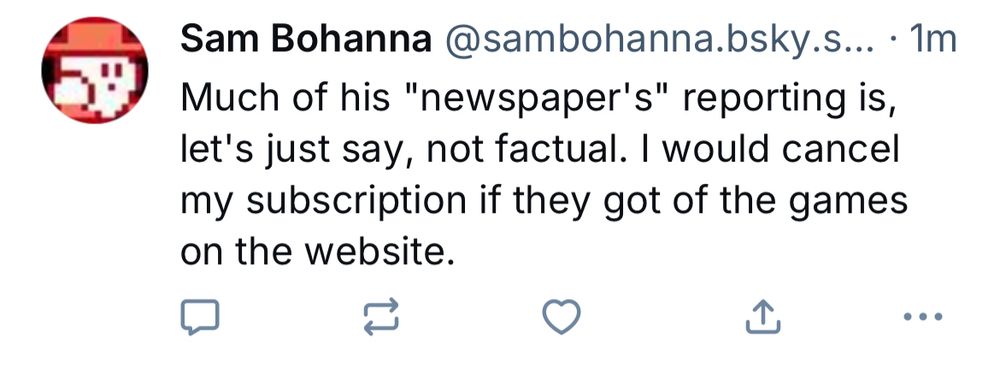The height and width of the screenshot is (367, 1000).
Task: Expand post options with the ellipsis icon
Action: click(923, 316)
